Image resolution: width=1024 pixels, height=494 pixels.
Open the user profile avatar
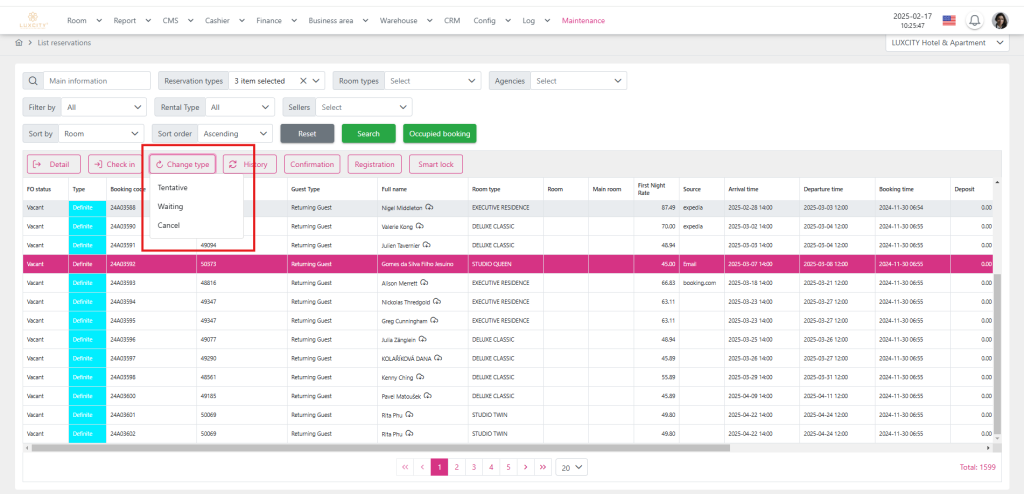point(1000,20)
